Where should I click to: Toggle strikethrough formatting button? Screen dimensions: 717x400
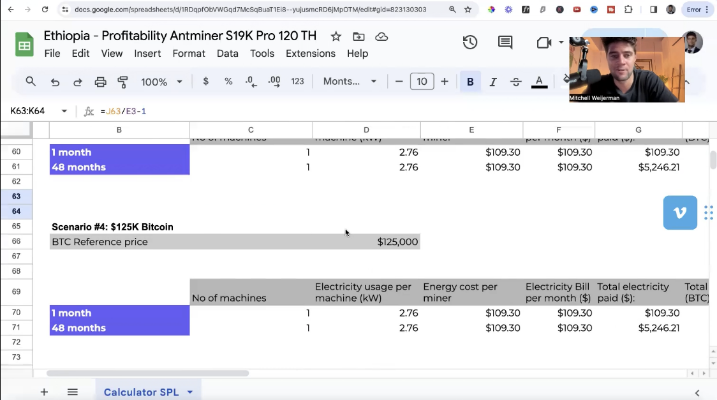(516, 82)
